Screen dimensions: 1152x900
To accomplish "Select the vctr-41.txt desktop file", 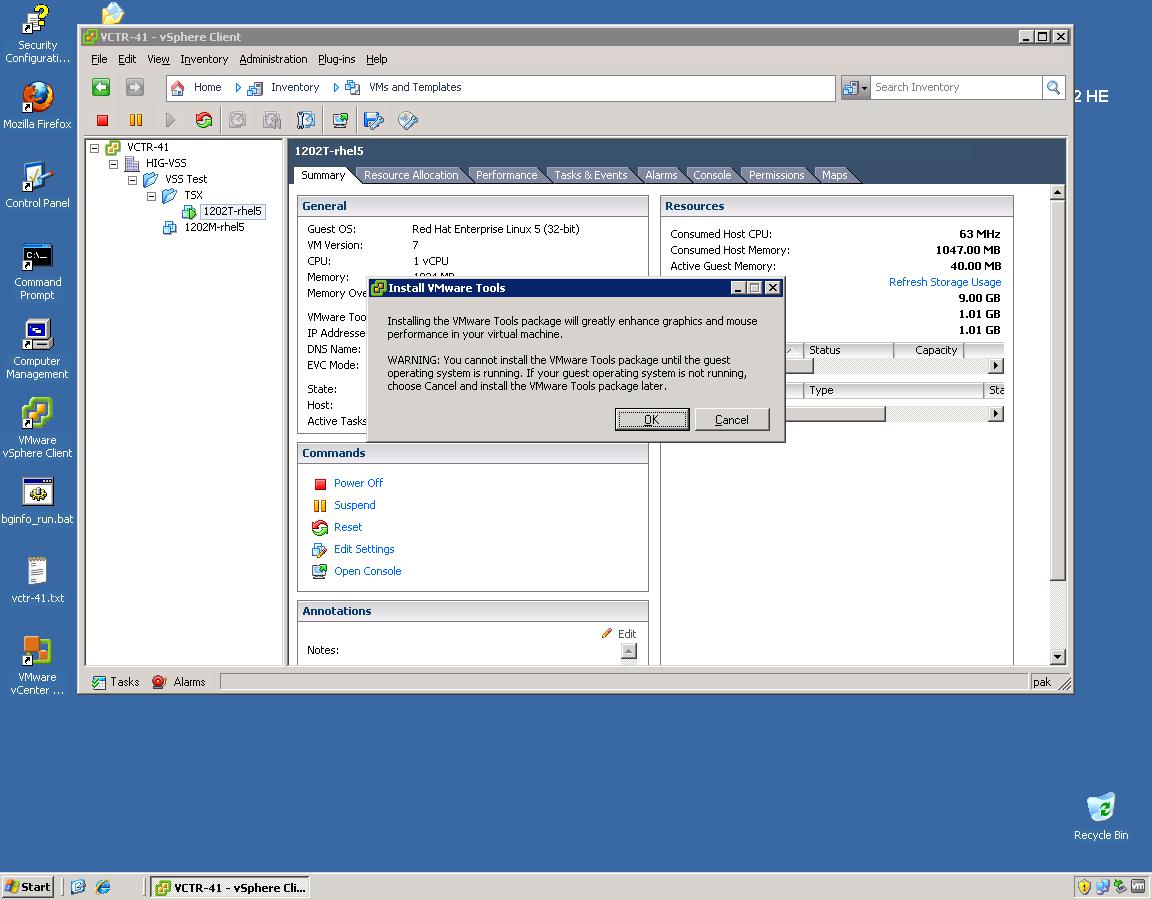I will click(37, 580).
